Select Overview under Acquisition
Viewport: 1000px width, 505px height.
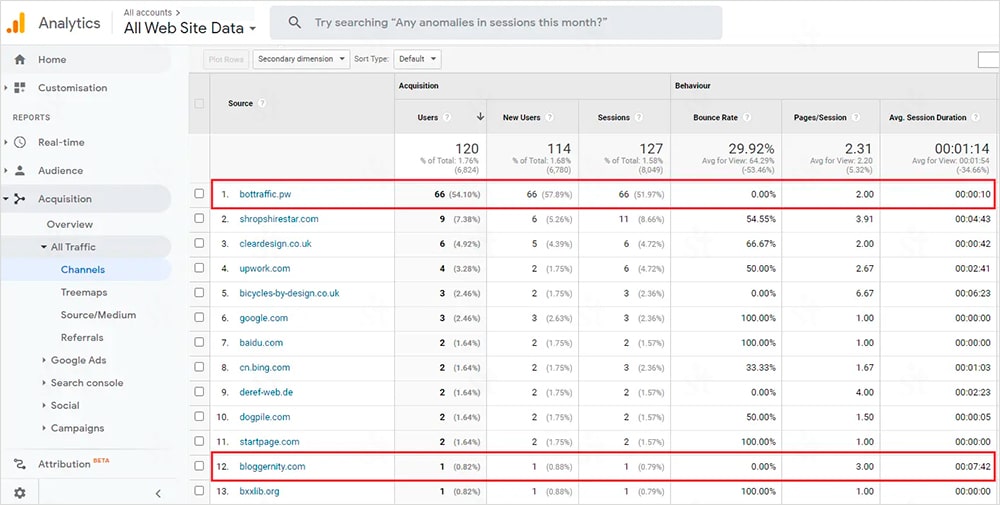tap(70, 224)
